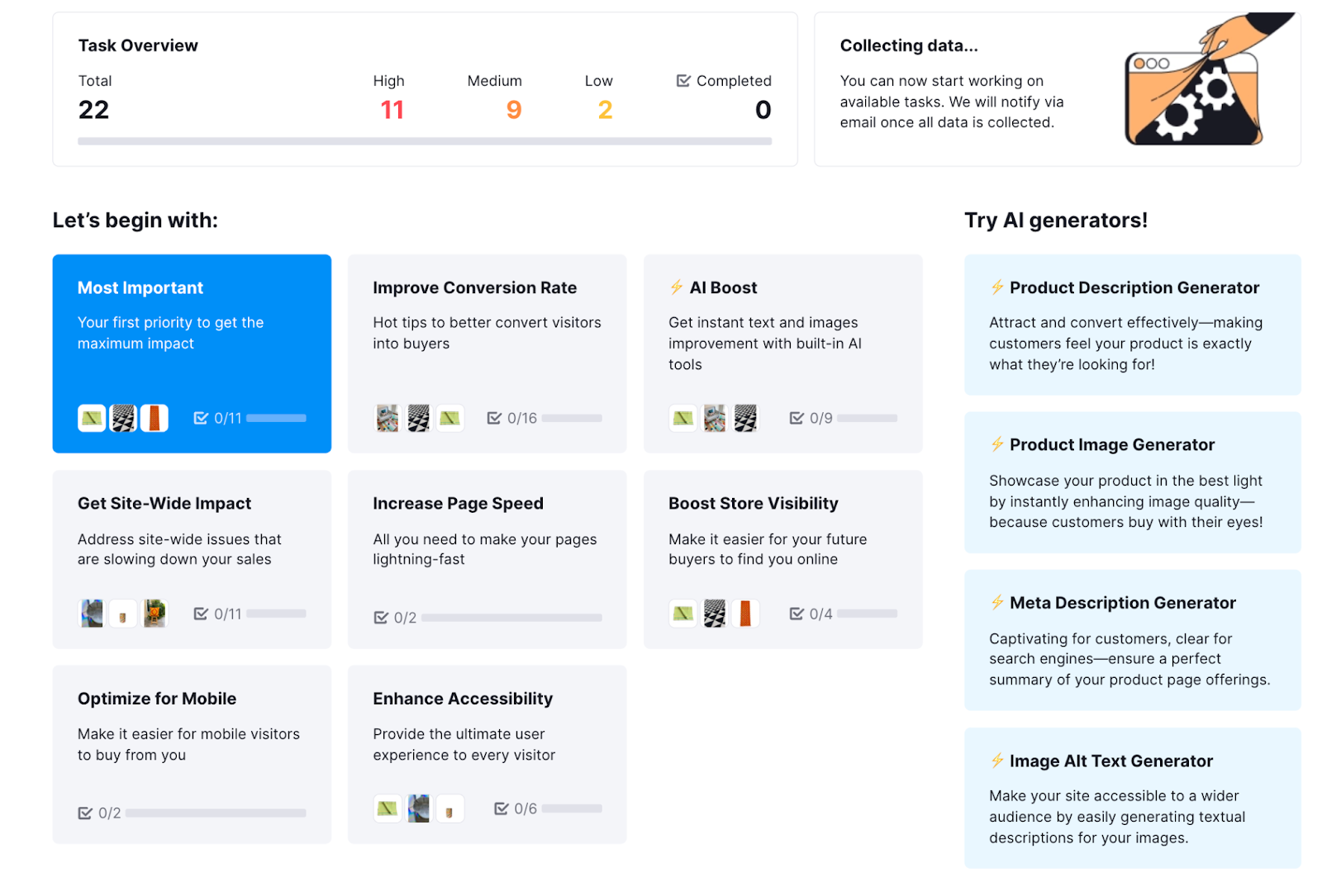Click the orange product thumbnail in Most Important
Viewport: 1322px width, 896px height.
coord(155,419)
